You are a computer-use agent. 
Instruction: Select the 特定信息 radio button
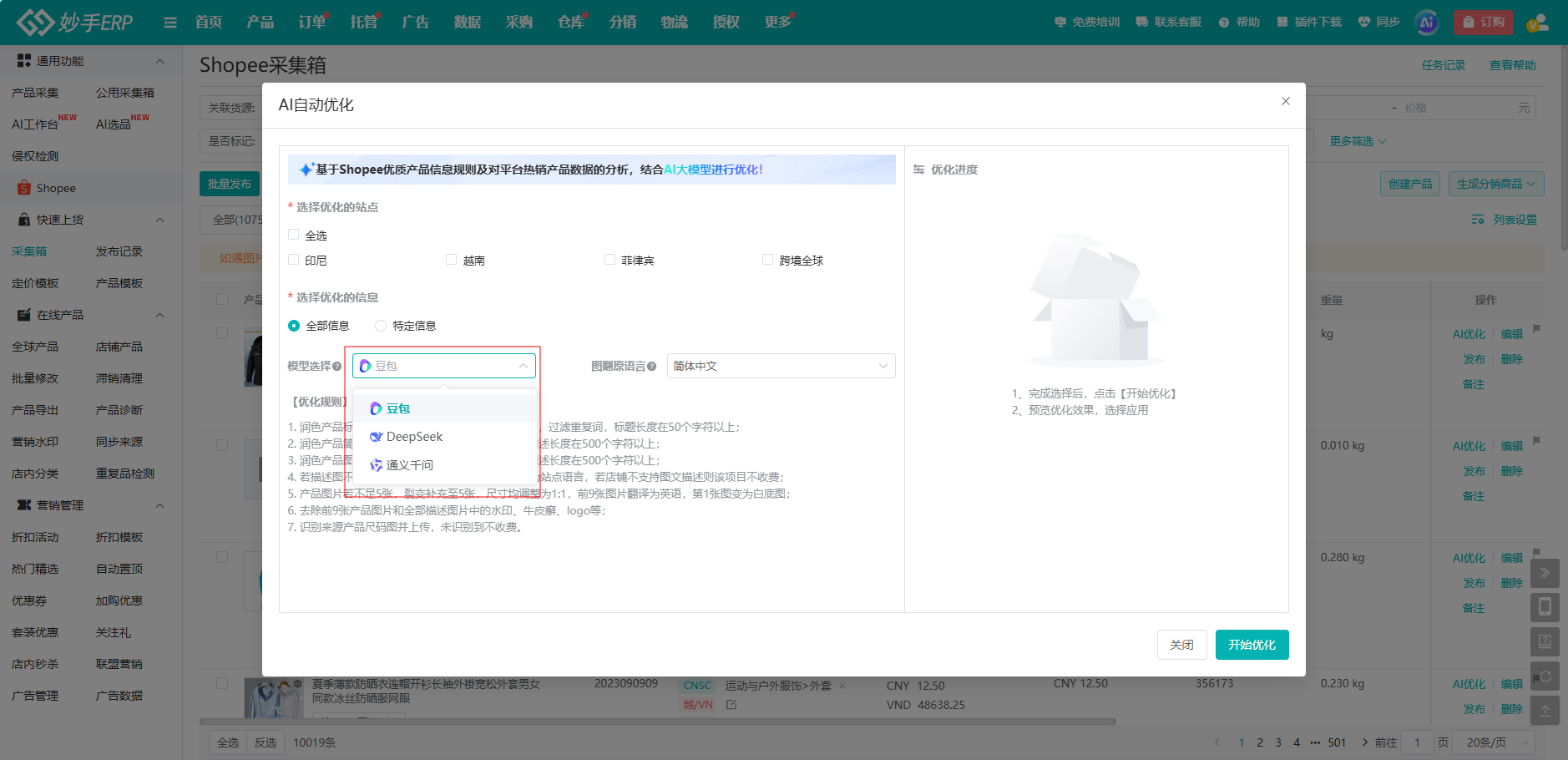click(x=381, y=326)
